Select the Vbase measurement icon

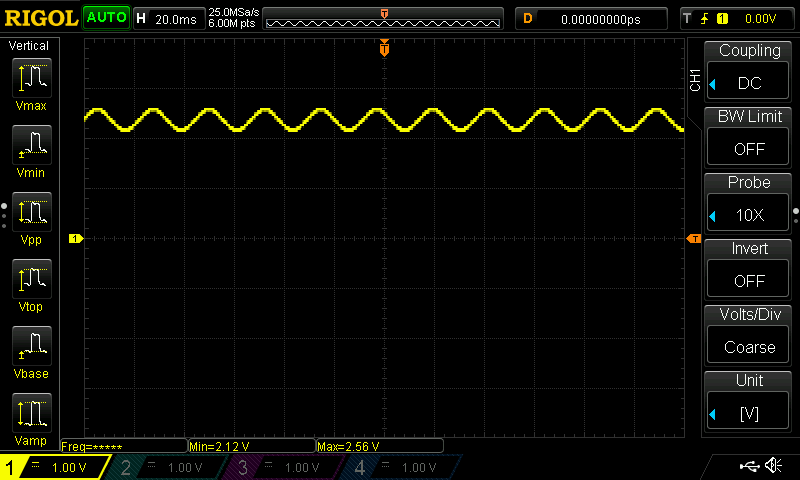(x=32, y=346)
